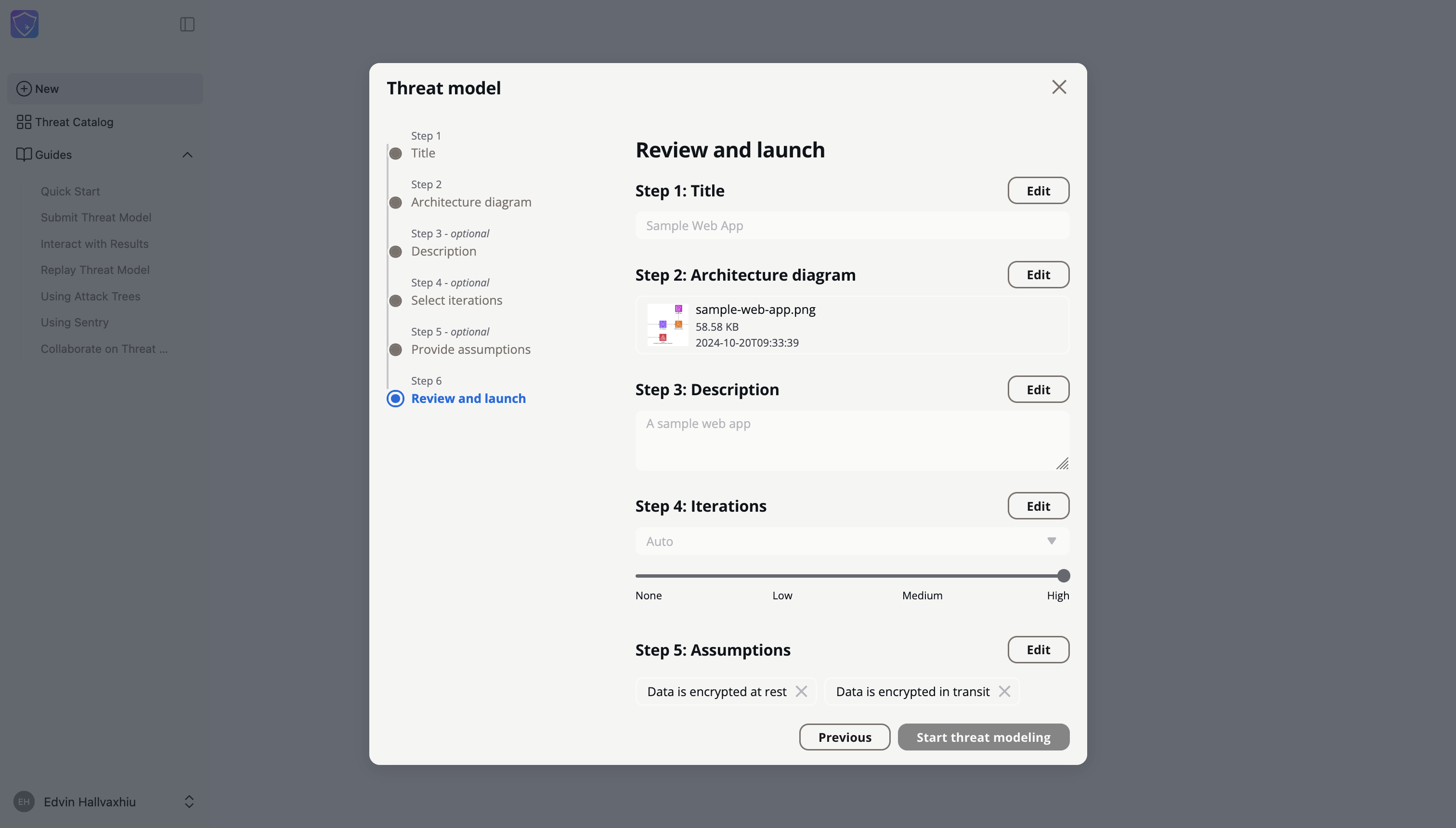
Task: Click the EH user avatar icon
Action: click(24, 802)
